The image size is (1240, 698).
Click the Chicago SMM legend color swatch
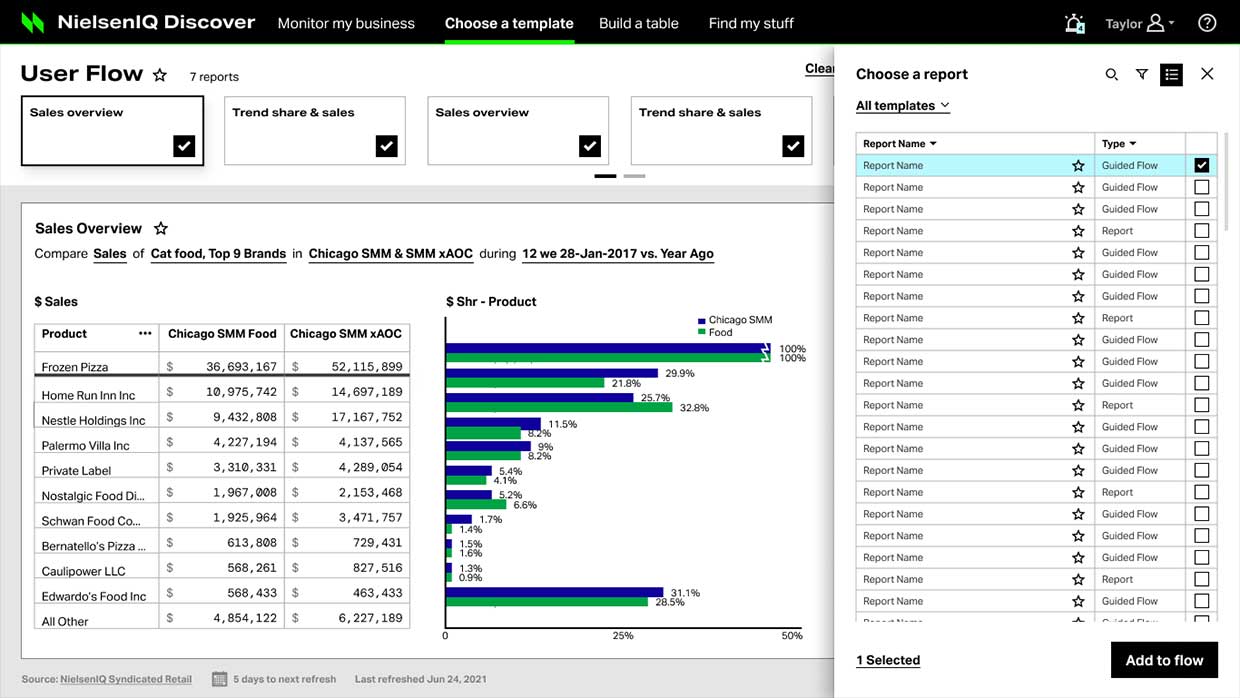702,320
